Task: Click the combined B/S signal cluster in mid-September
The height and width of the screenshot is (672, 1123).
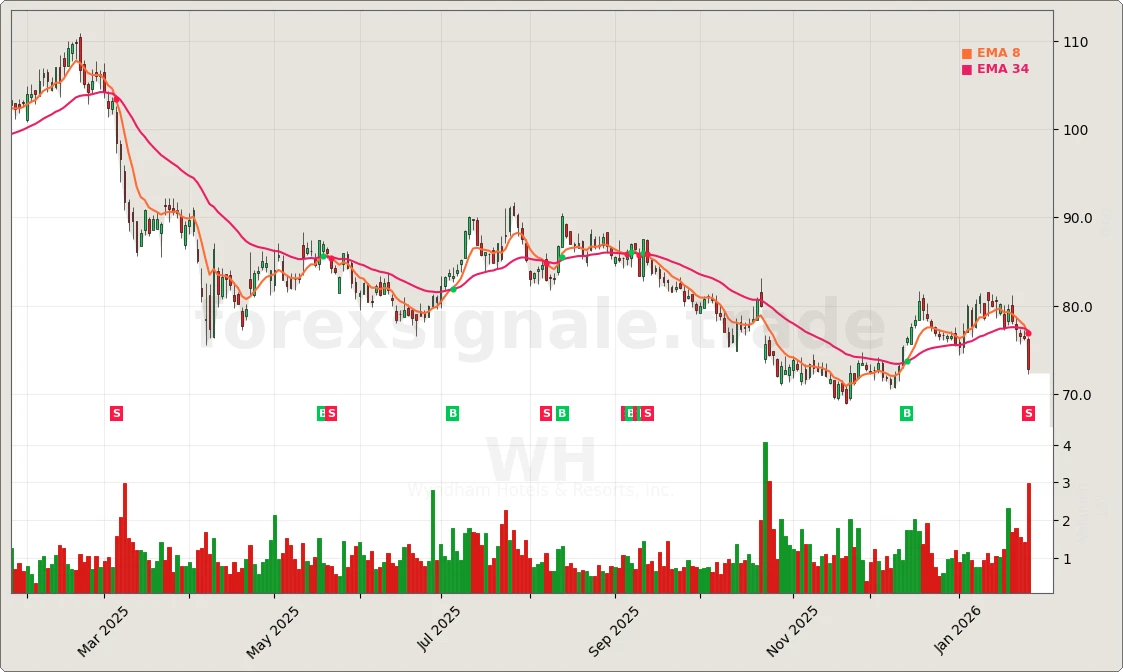Action: [x=638, y=413]
